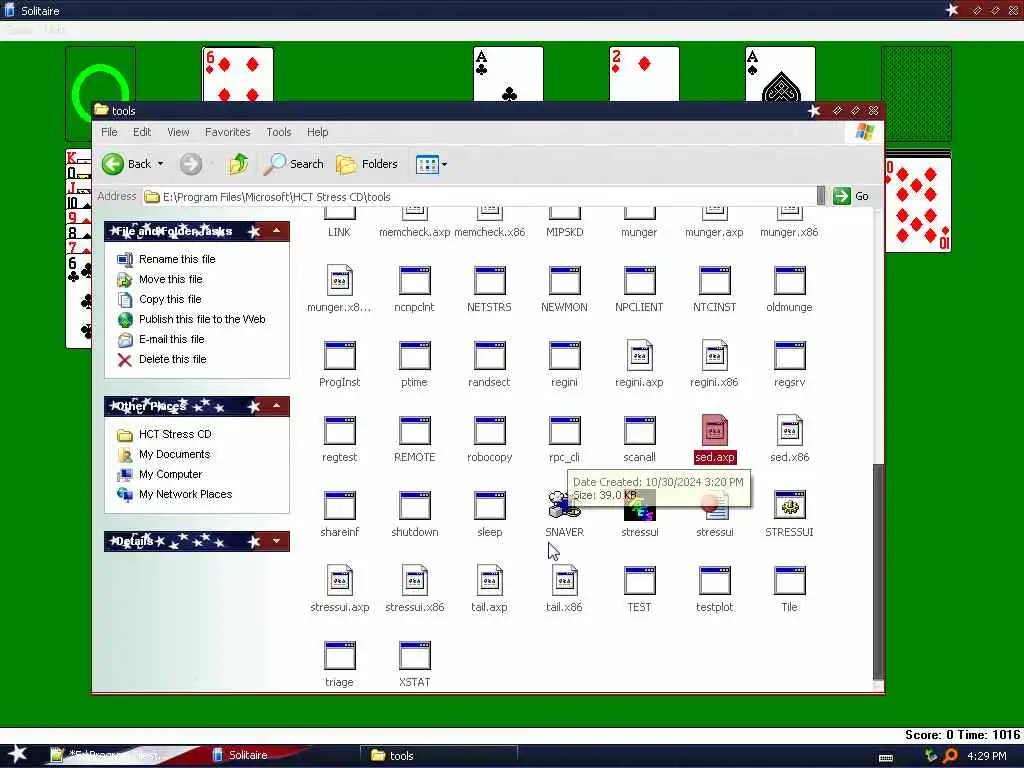Select the testplot executable icon

coord(714,581)
